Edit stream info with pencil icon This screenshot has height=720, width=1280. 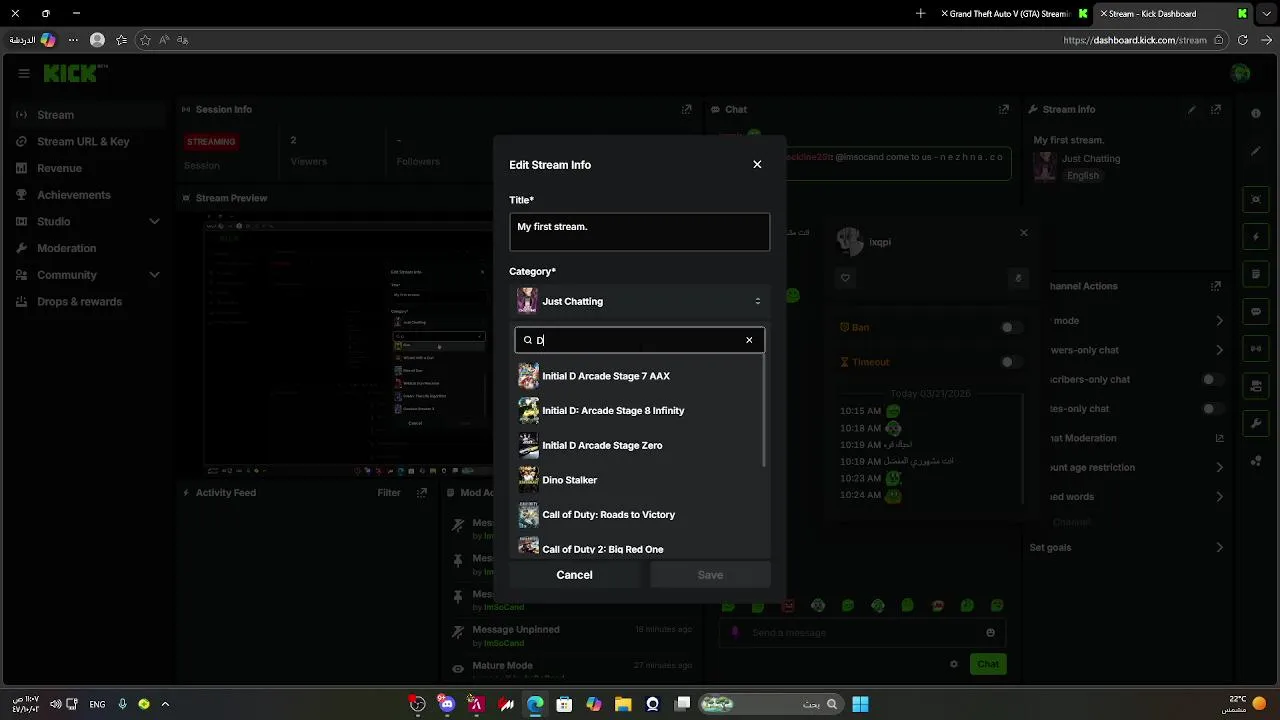point(1191,109)
